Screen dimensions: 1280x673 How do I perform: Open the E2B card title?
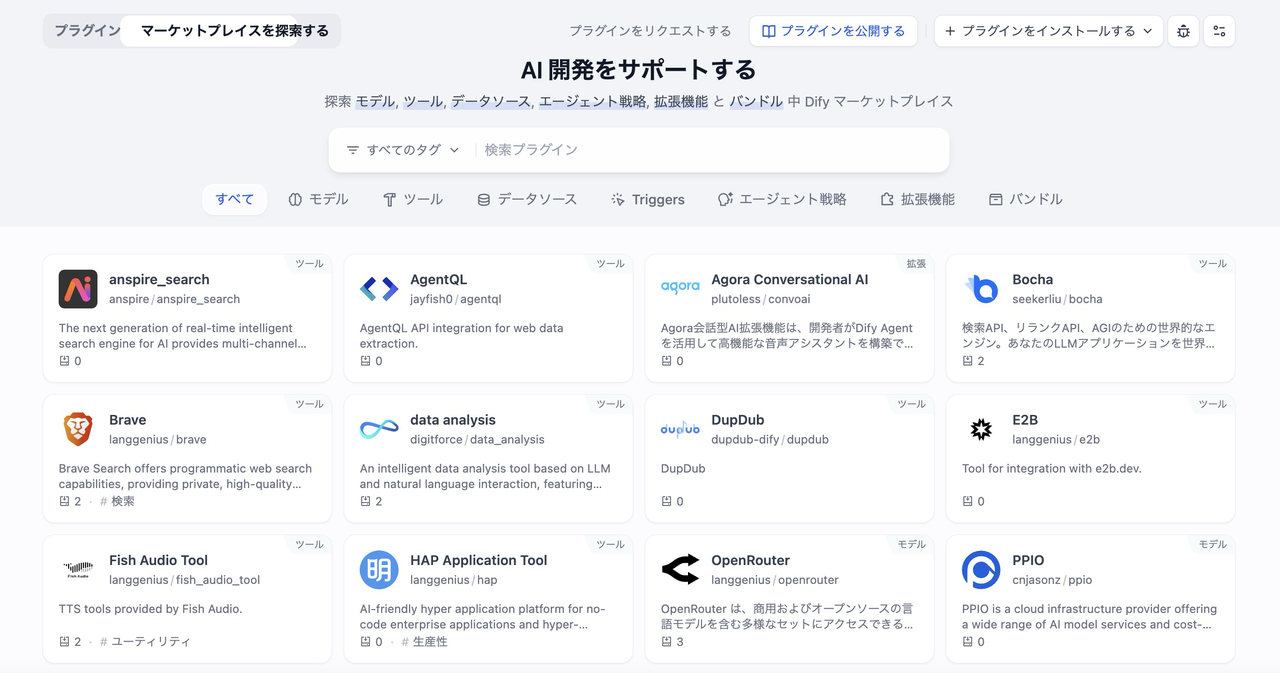point(1025,420)
